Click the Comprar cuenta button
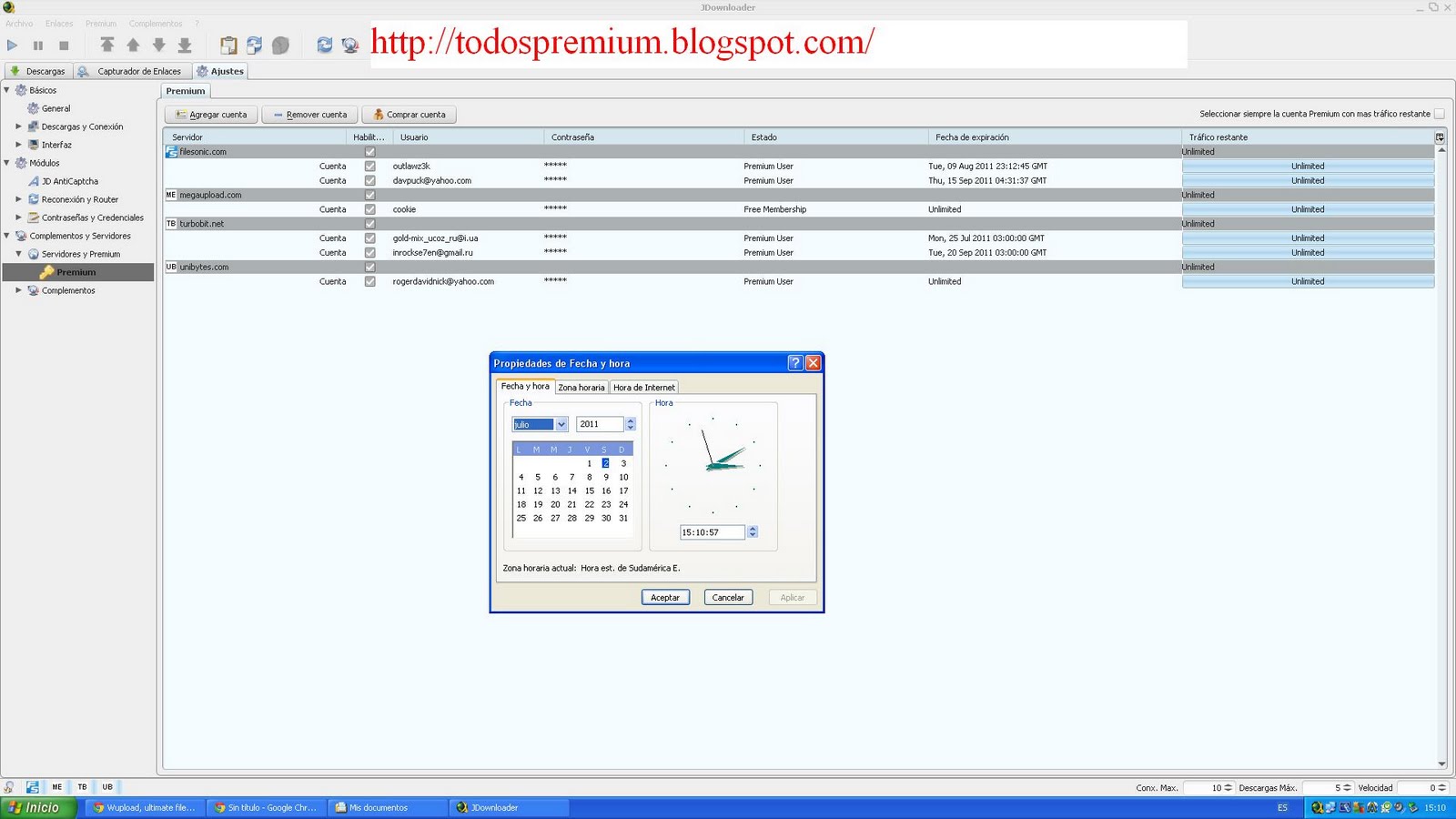The image size is (1456, 819). click(x=409, y=115)
